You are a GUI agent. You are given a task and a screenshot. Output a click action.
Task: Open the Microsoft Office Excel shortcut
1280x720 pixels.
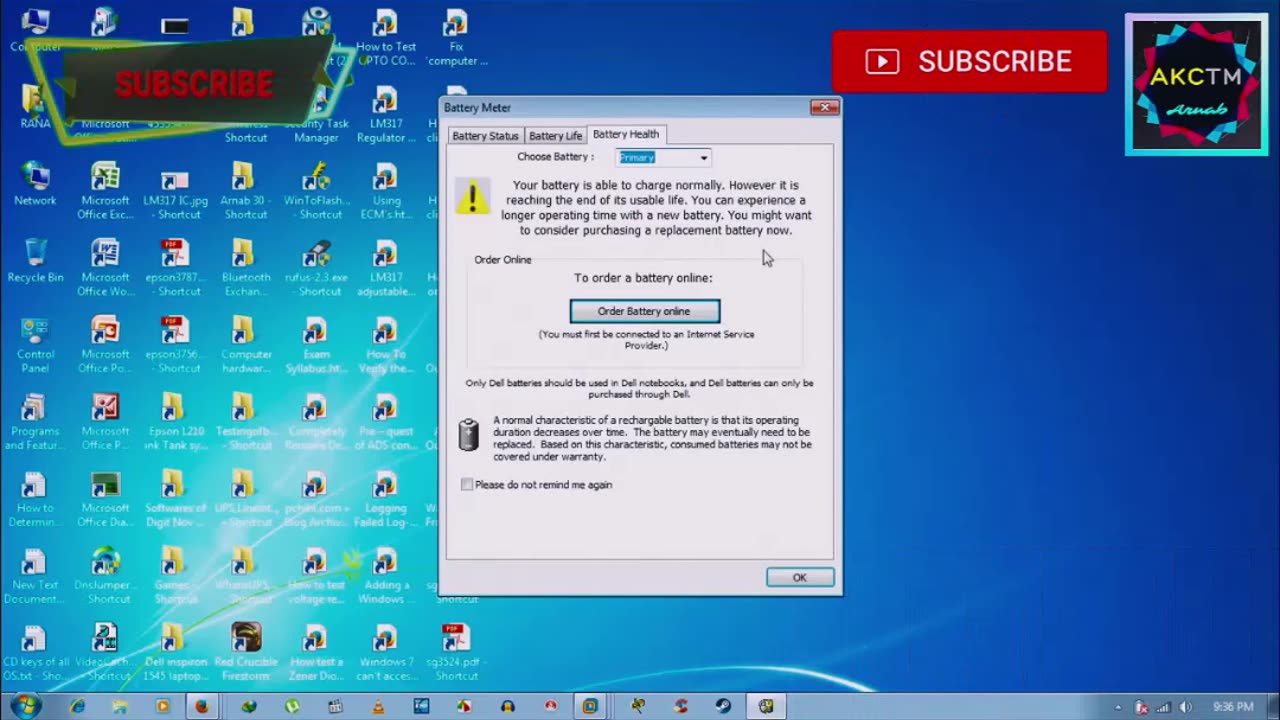[x=105, y=191]
